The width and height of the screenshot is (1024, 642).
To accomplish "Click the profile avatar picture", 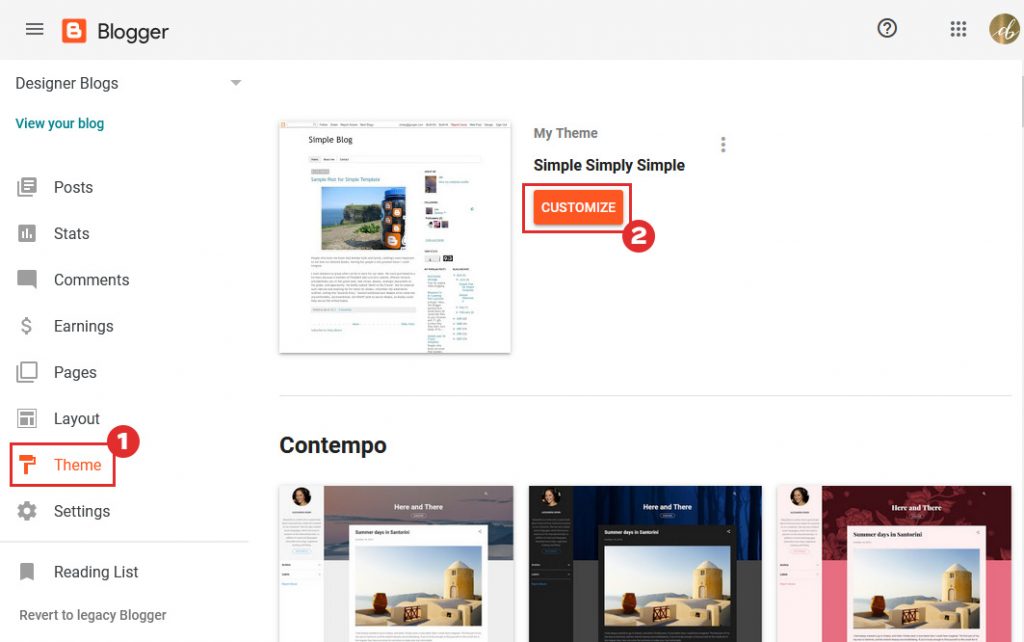I will coord(1003,28).
